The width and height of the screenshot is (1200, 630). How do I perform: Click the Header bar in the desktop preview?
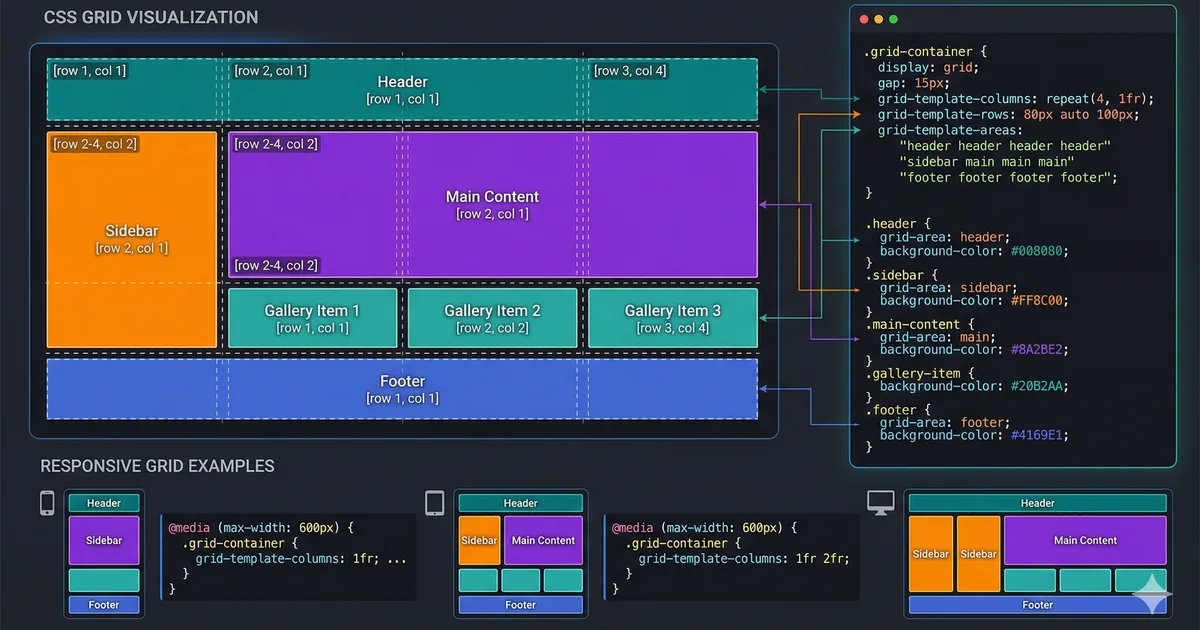tap(1037, 503)
